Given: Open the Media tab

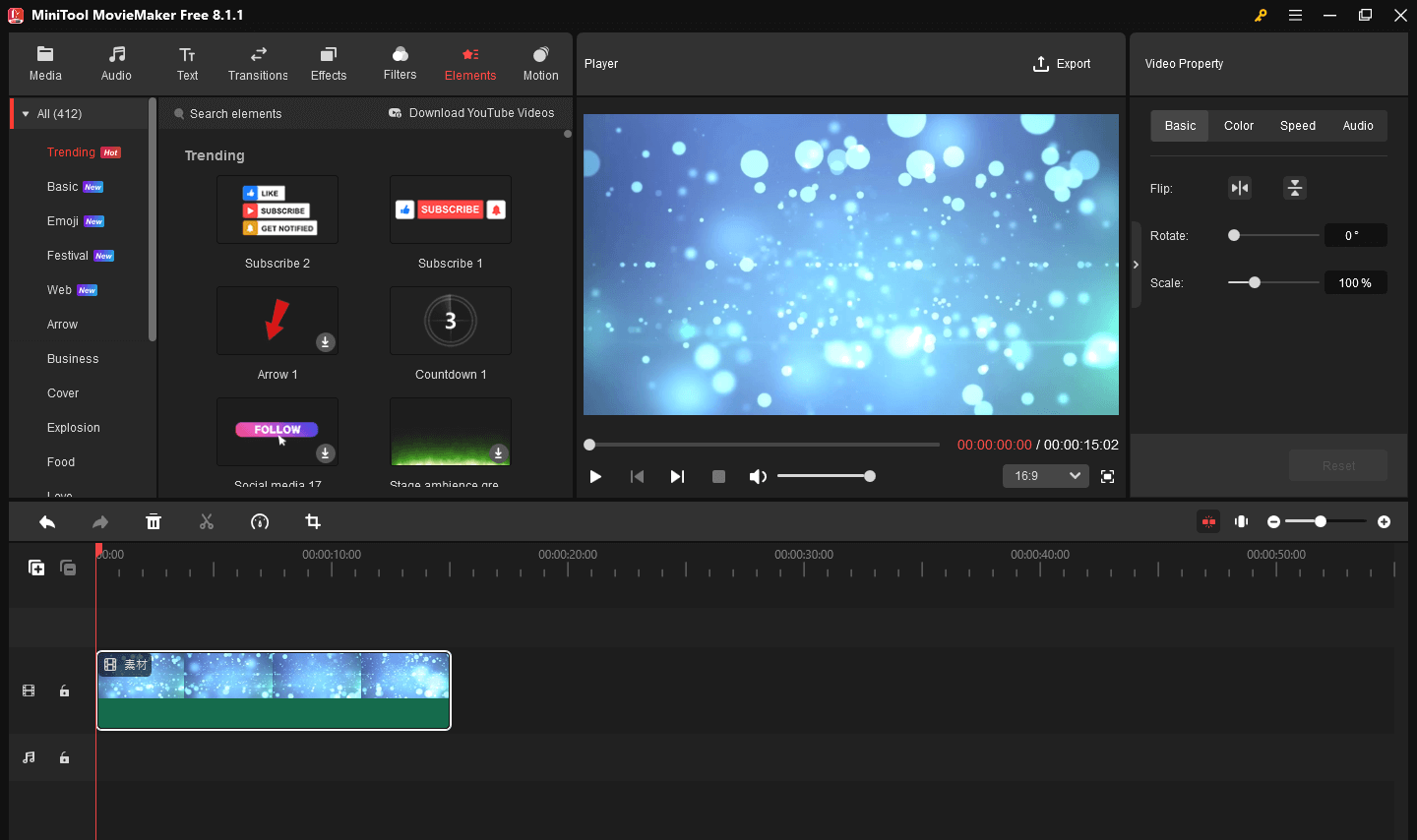Looking at the screenshot, I should pyautogui.click(x=45, y=64).
